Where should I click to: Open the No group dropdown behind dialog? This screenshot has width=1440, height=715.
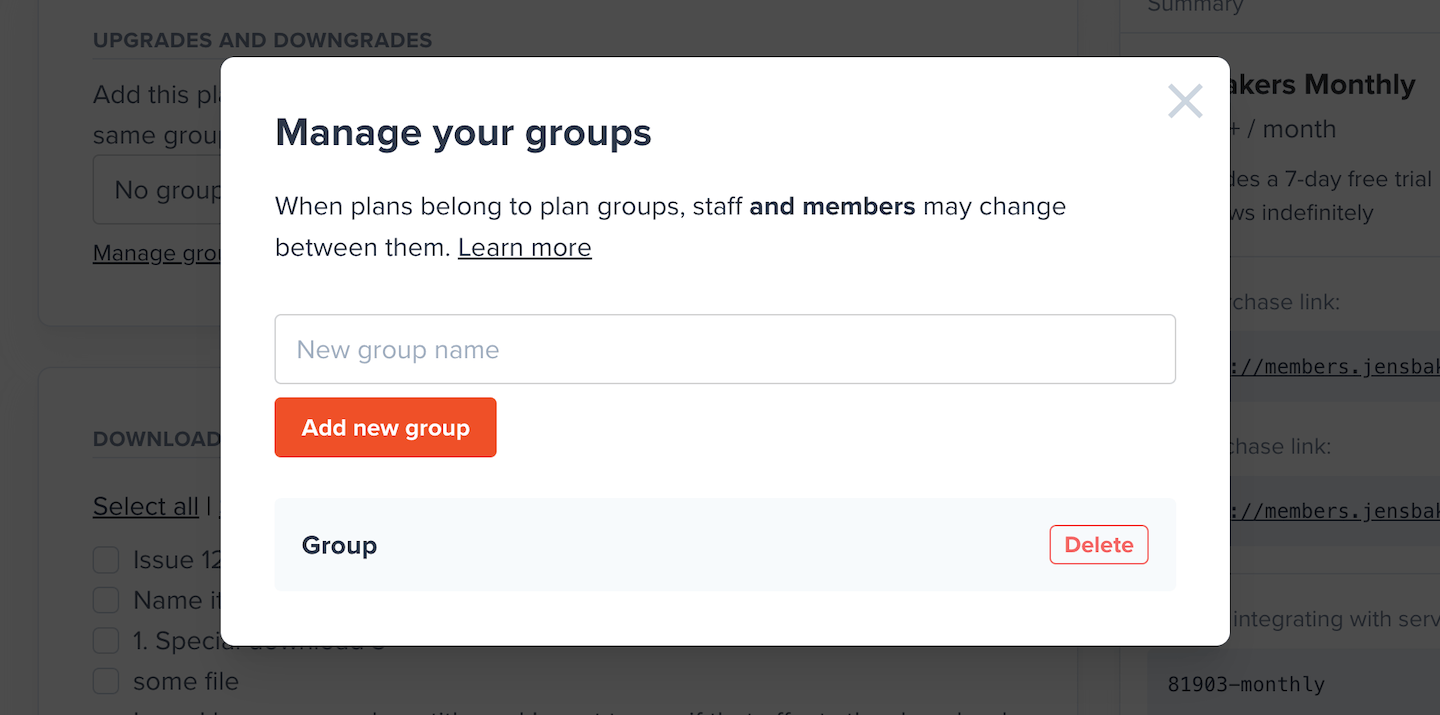(x=158, y=189)
